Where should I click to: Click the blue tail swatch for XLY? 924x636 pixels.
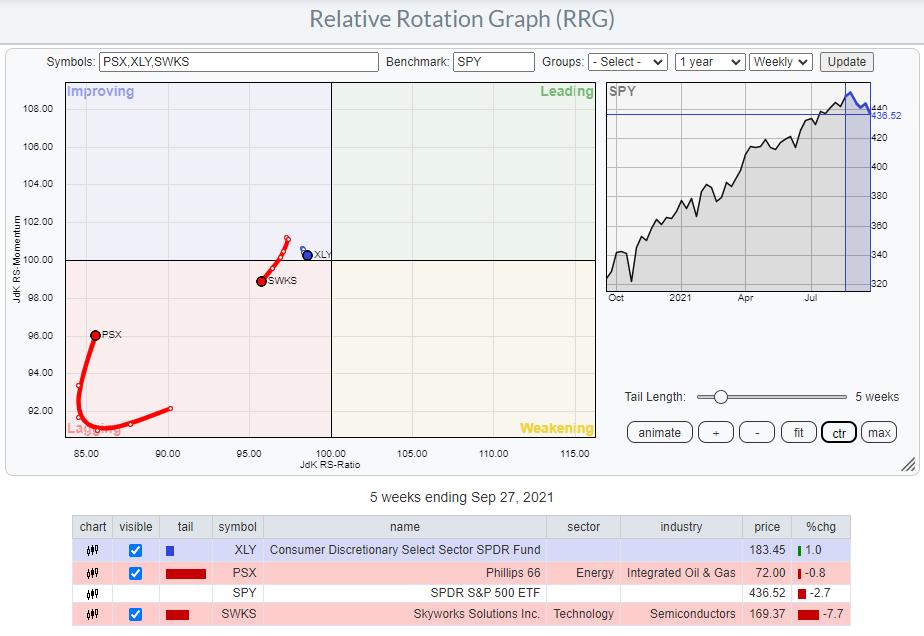(x=170, y=551)
